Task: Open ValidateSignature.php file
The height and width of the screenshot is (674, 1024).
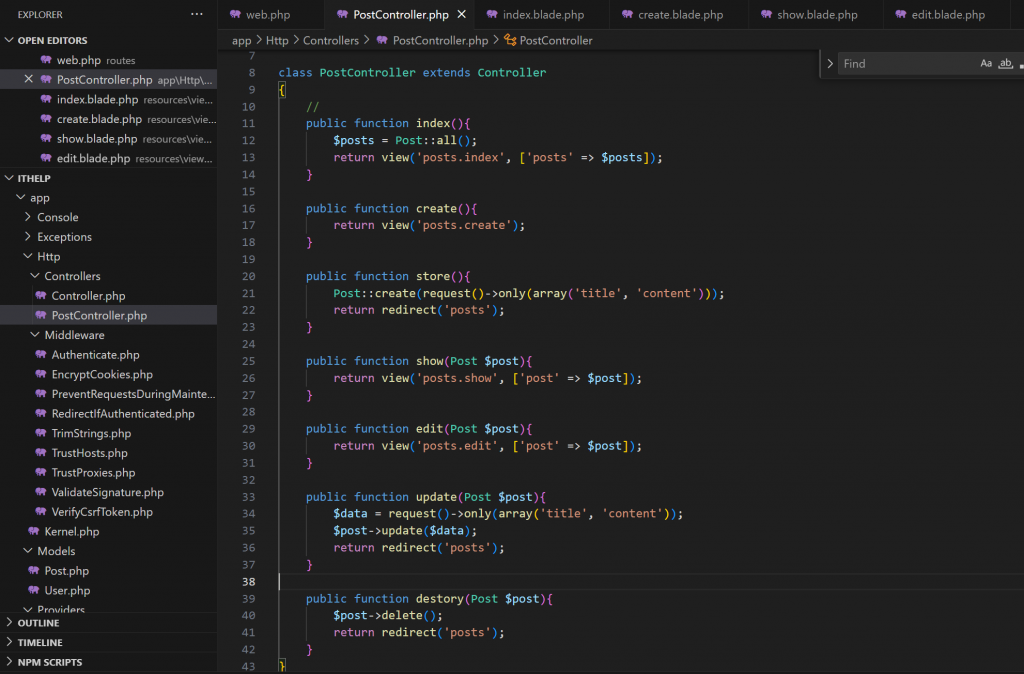Action: [x=108, y=492]
